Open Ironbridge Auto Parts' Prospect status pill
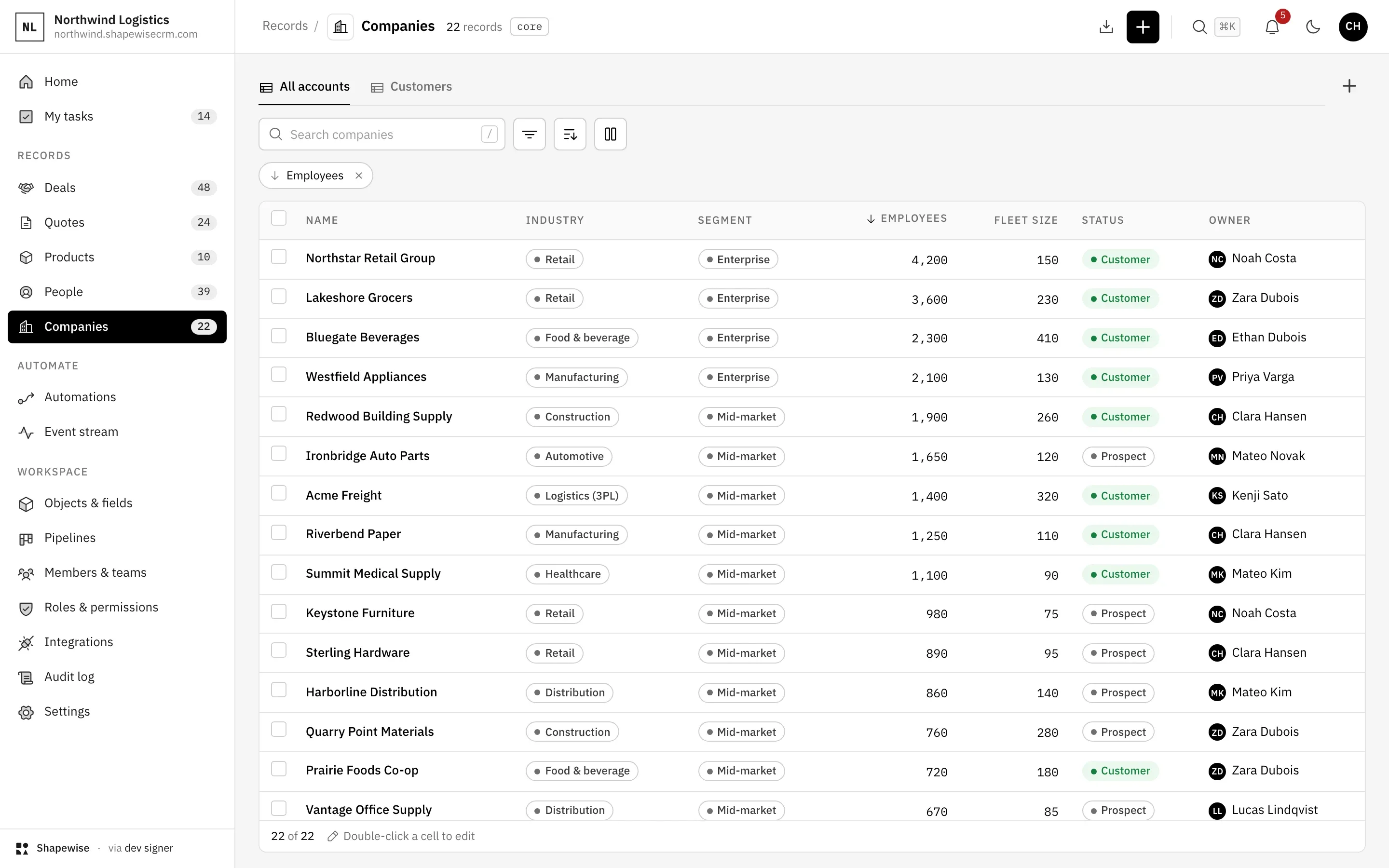The image size is (1389, 868). click(1118, 456)
